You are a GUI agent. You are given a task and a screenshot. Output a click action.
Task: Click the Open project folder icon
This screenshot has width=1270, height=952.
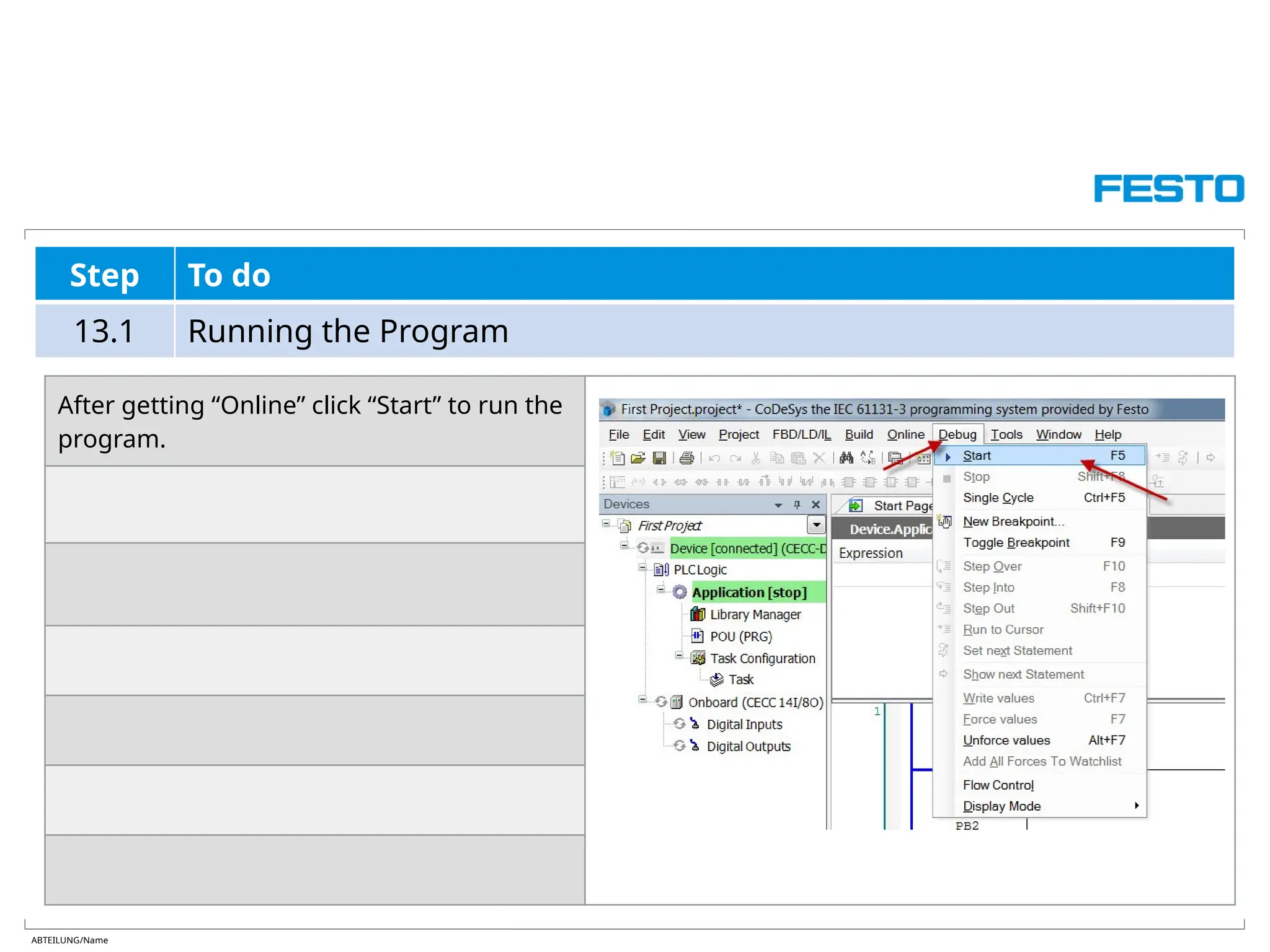[x=638, y=458]
